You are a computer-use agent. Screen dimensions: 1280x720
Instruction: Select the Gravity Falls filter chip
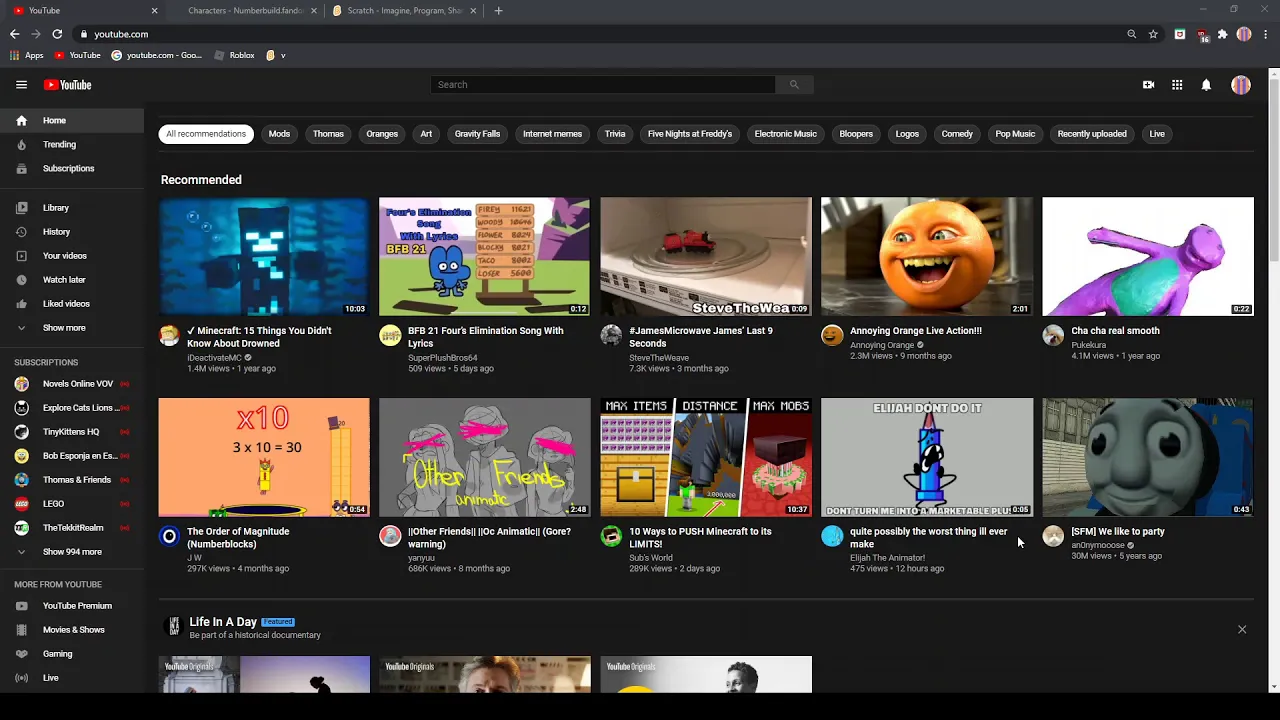click(x=477, y=134)
